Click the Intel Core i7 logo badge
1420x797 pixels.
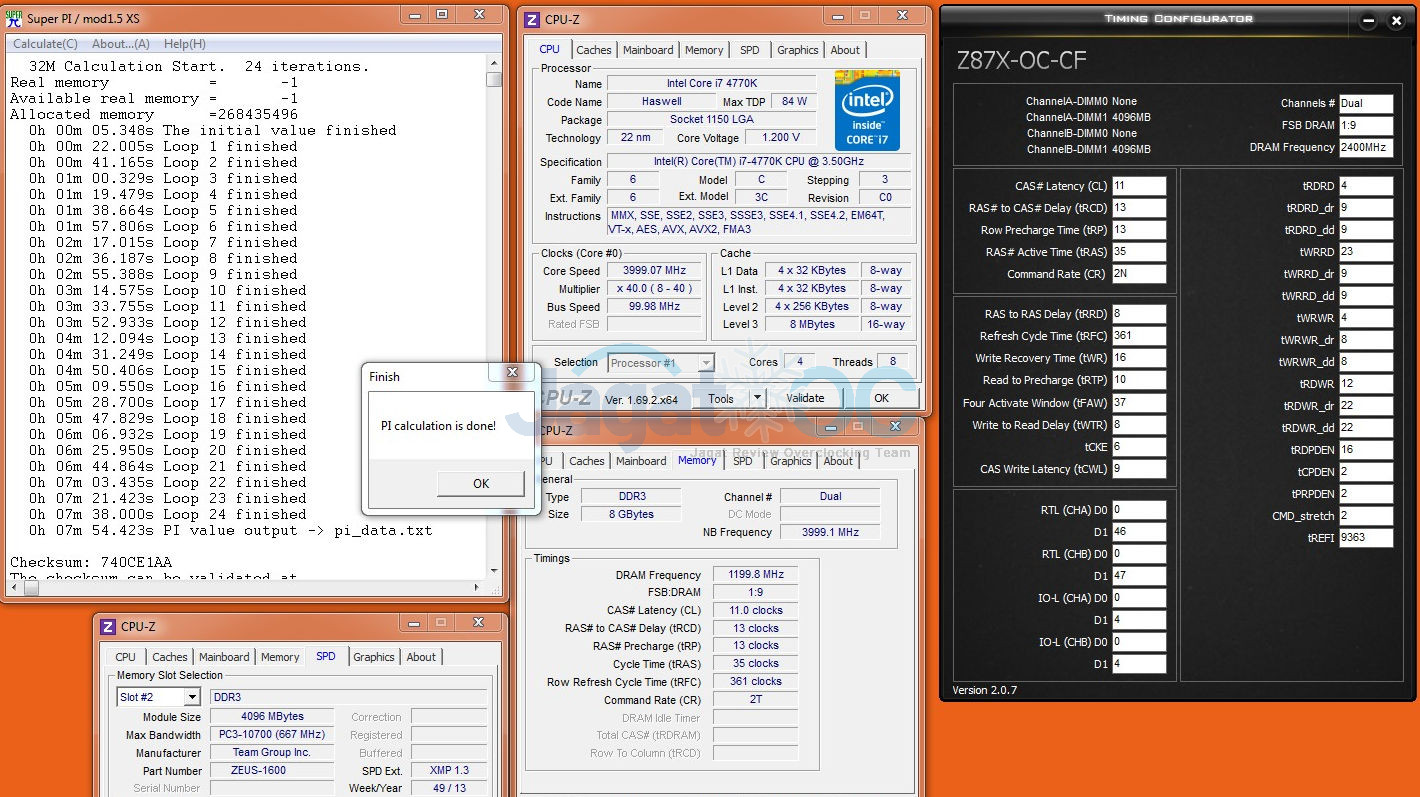[x=867, y=110]
